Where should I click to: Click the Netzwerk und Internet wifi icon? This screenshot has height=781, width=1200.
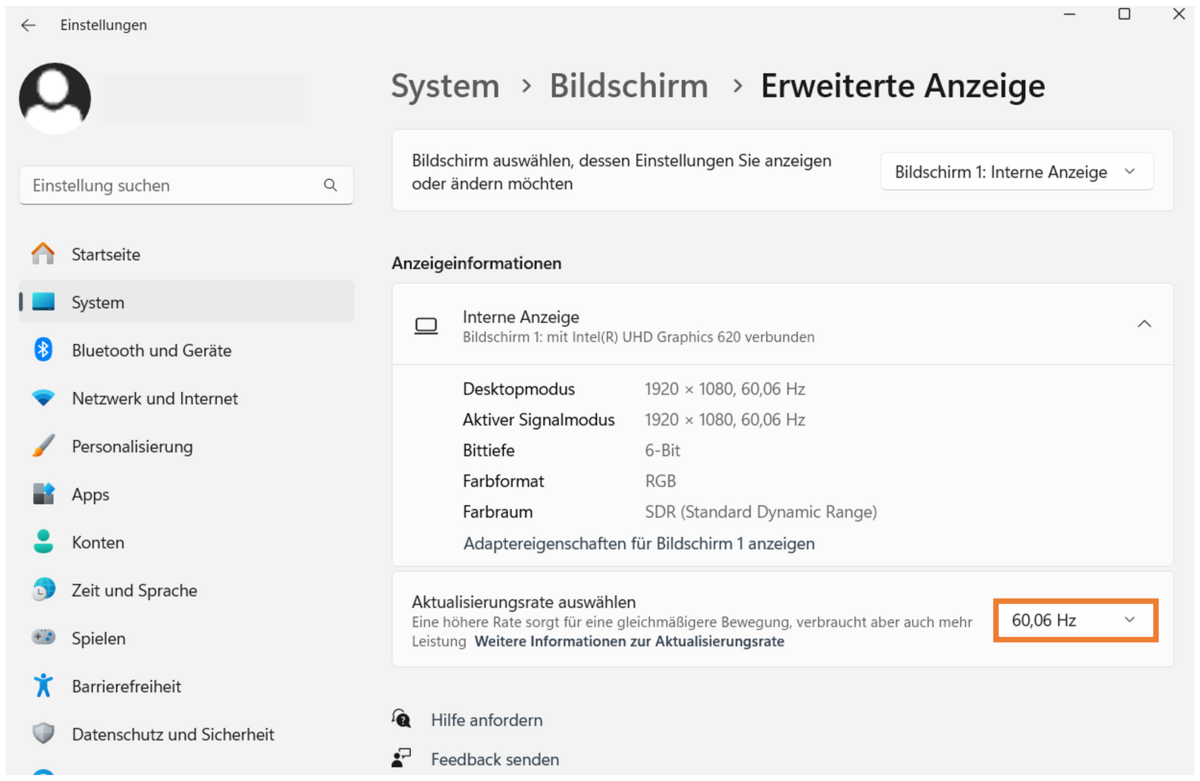click(x=43, y=398)
